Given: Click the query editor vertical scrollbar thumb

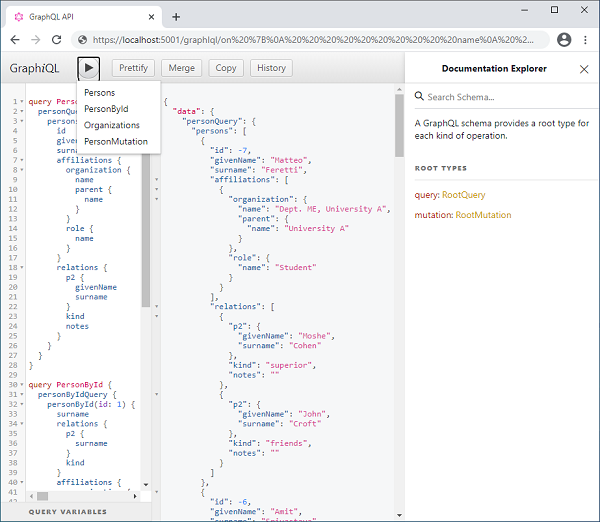Looking at the screenshot, I should tap(145, 230).
